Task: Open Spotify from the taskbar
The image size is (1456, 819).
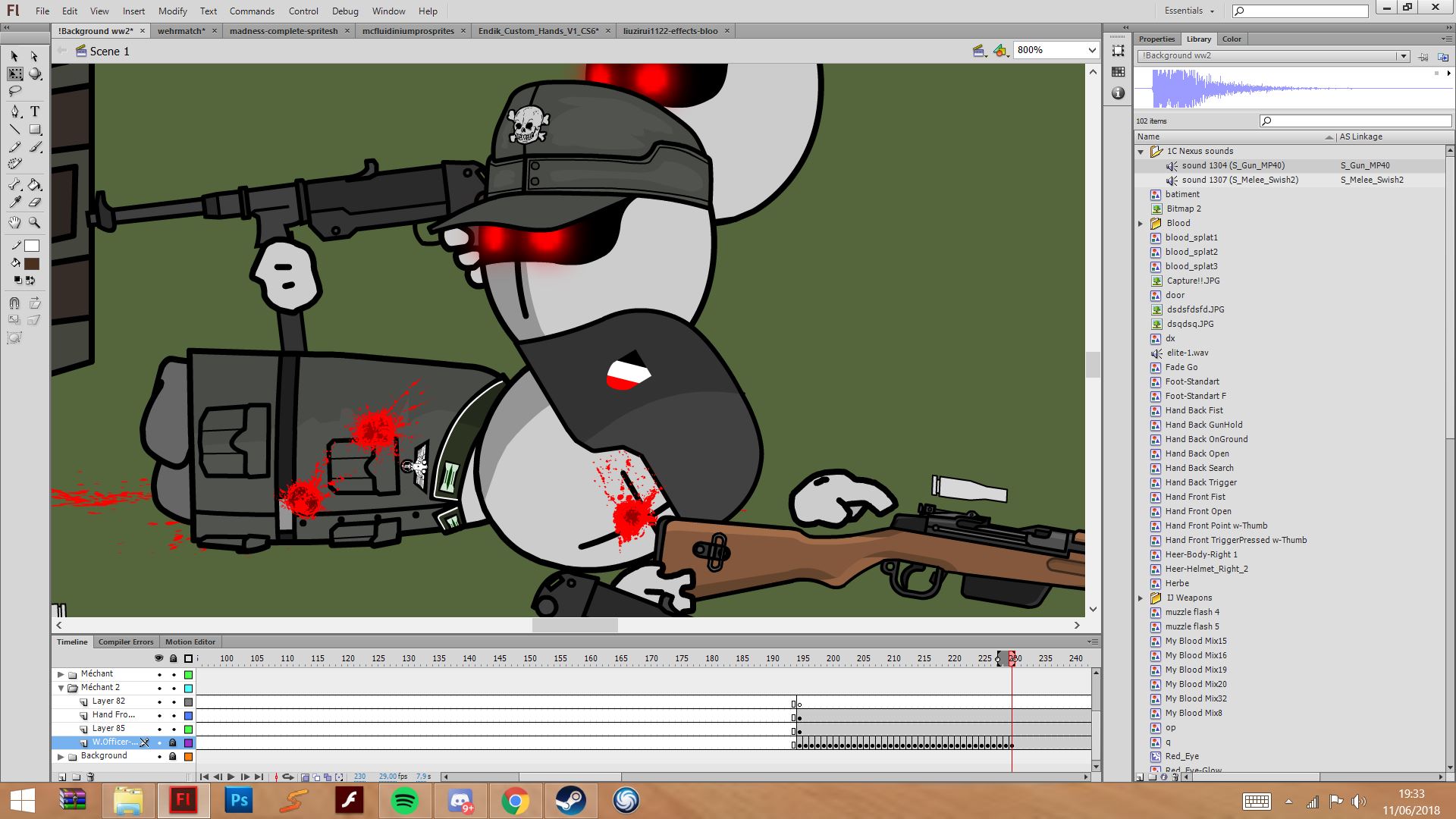Action: pyautogui.click(x=404, y=801)
